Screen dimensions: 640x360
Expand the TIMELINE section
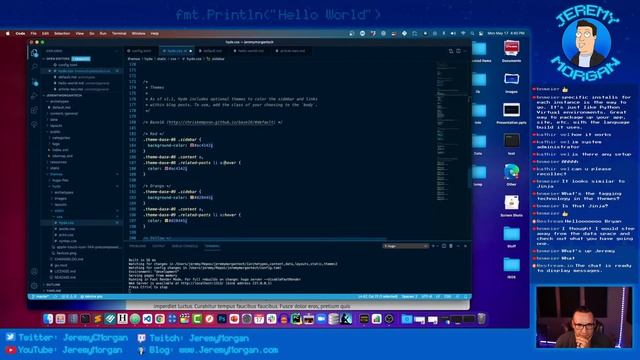click(53, 291)
